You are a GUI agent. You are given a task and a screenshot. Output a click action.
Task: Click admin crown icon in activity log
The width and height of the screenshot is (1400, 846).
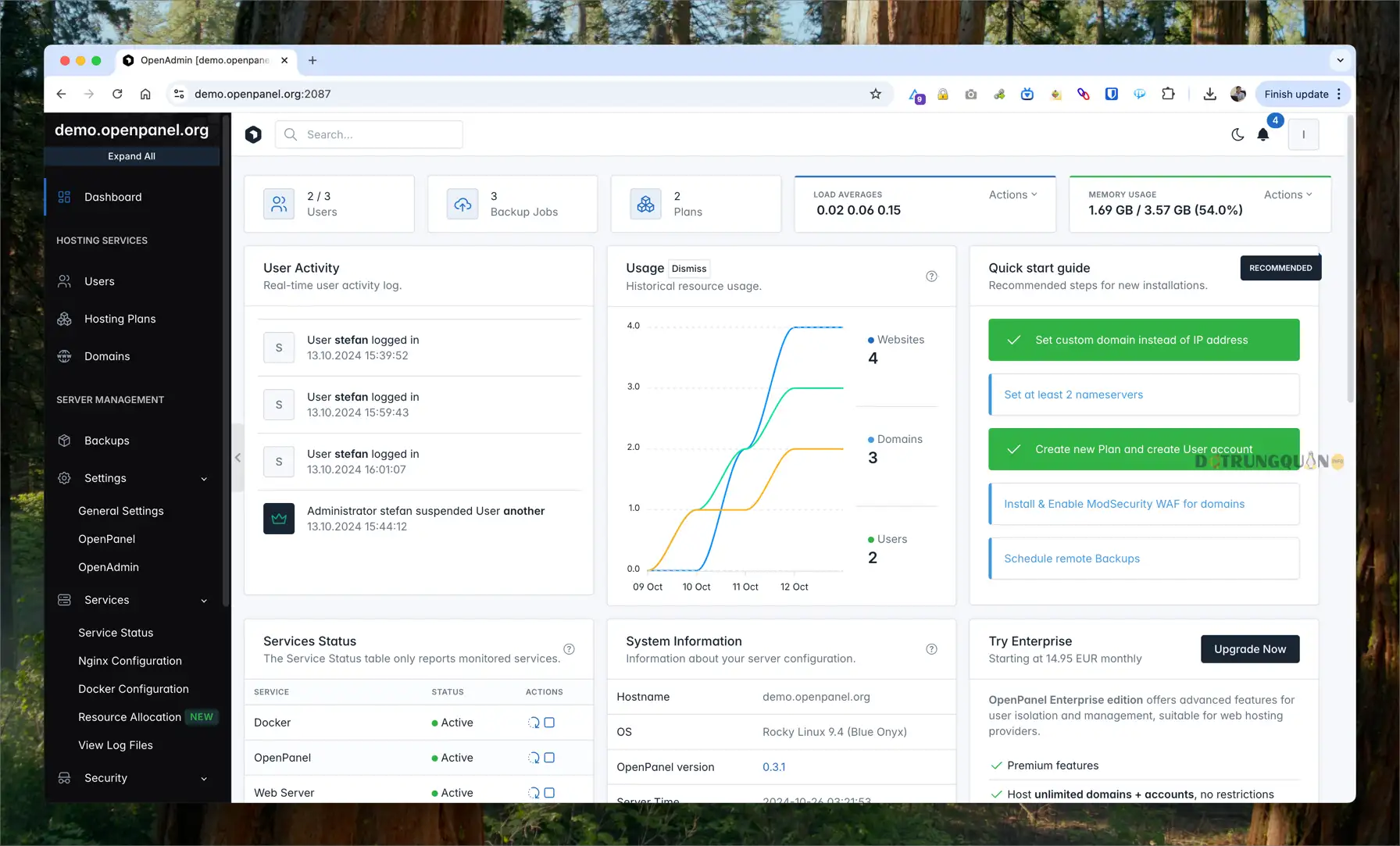coord(279,519)
